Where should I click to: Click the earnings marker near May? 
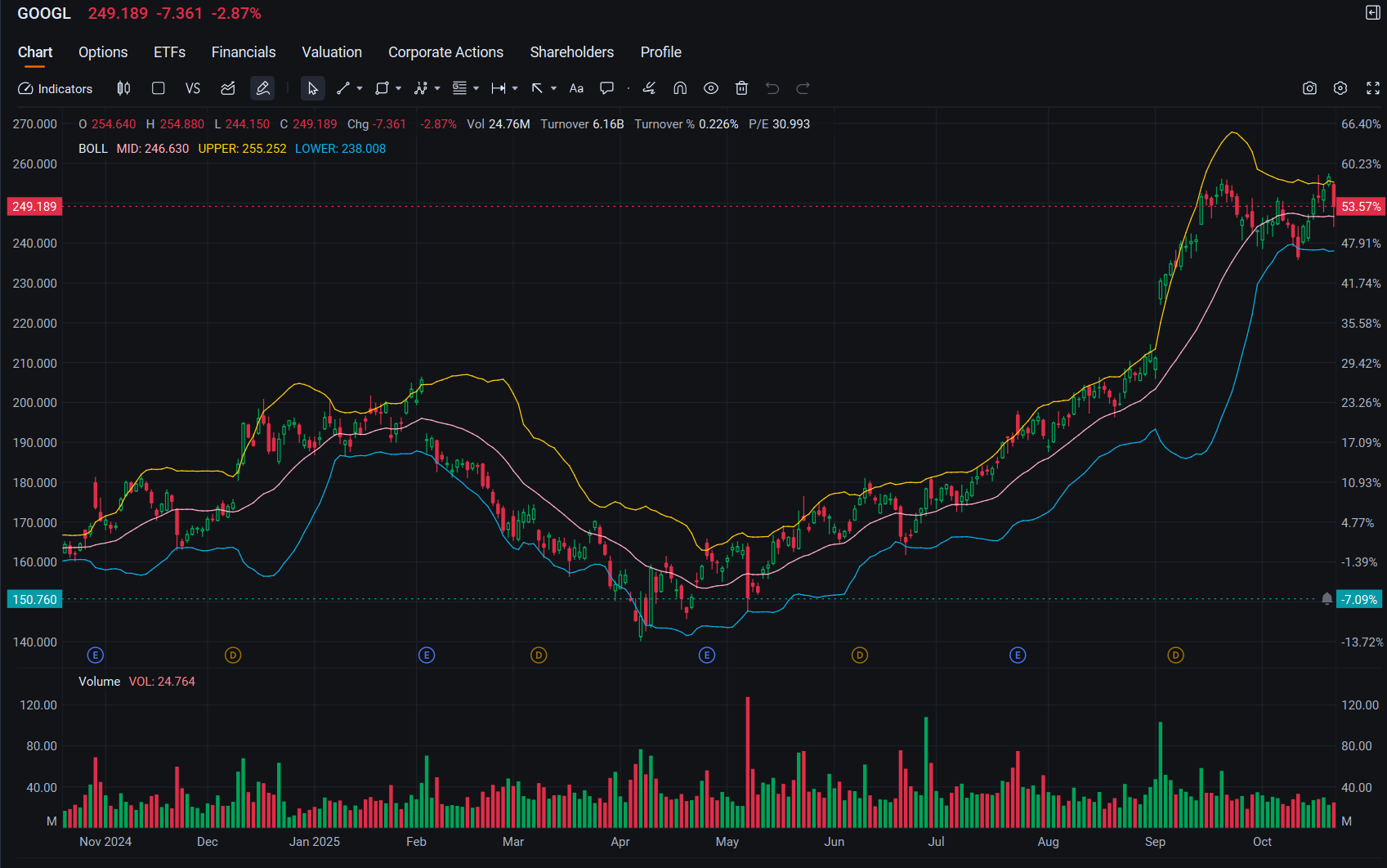coord(707,655)
